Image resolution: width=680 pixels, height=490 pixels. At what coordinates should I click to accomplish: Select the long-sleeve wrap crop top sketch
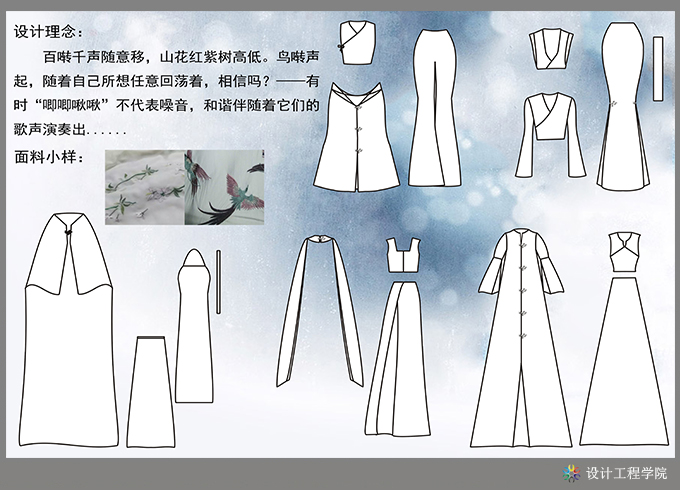(x=551, y=135)
